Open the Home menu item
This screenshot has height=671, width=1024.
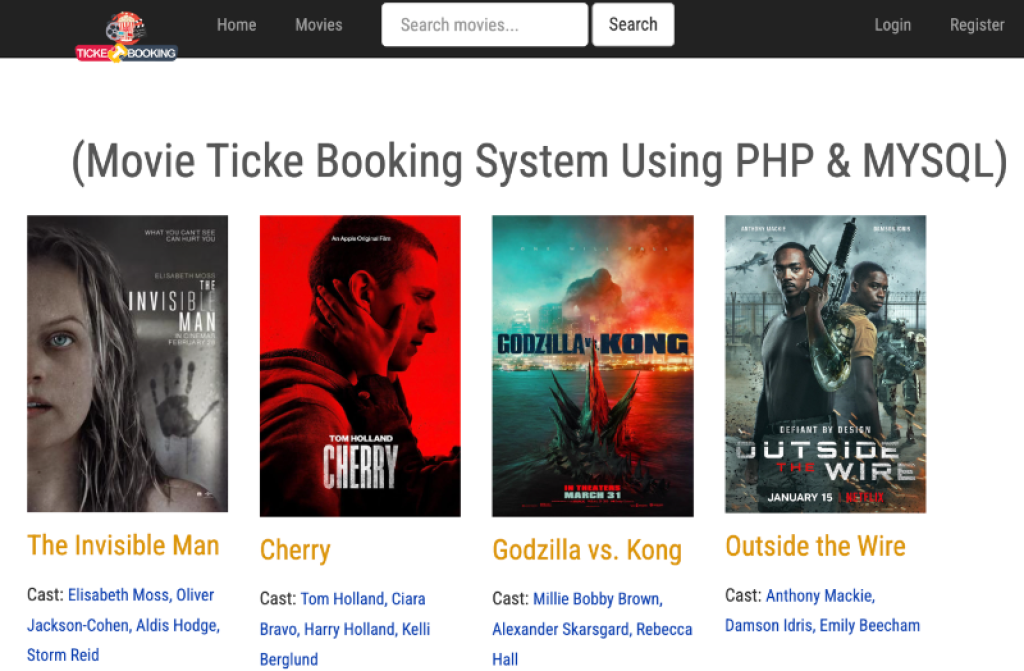pos(236,25)
